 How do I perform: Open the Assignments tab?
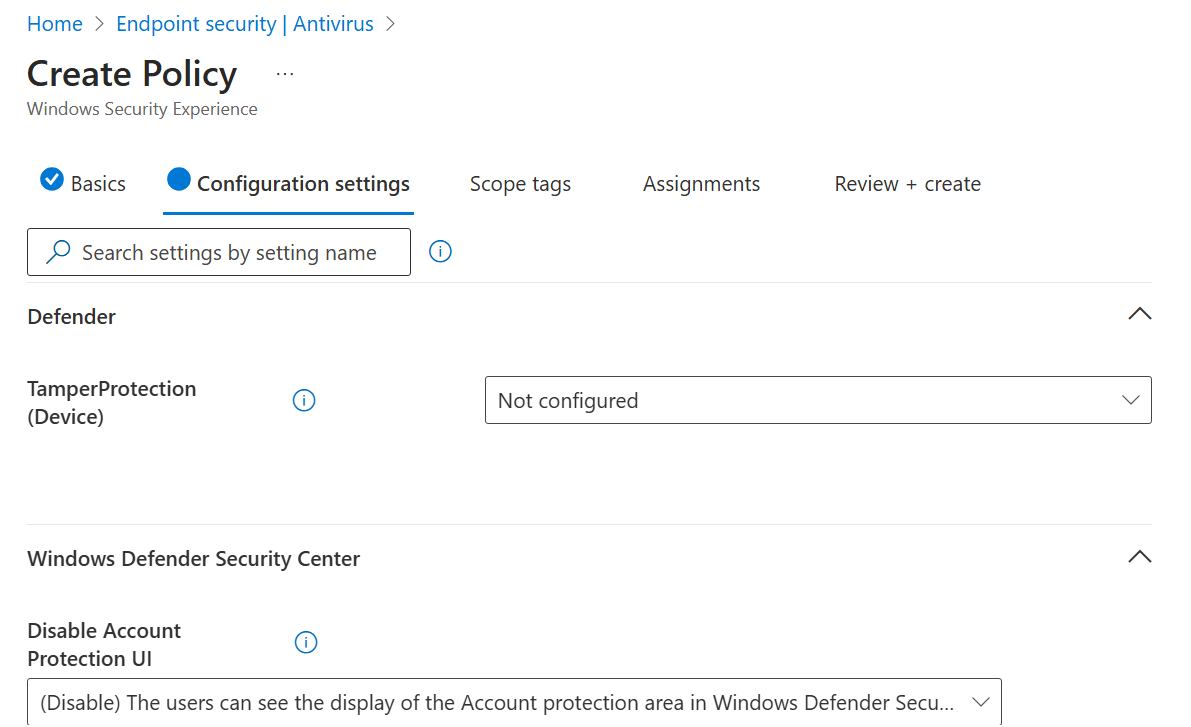(x=701, y=184)
